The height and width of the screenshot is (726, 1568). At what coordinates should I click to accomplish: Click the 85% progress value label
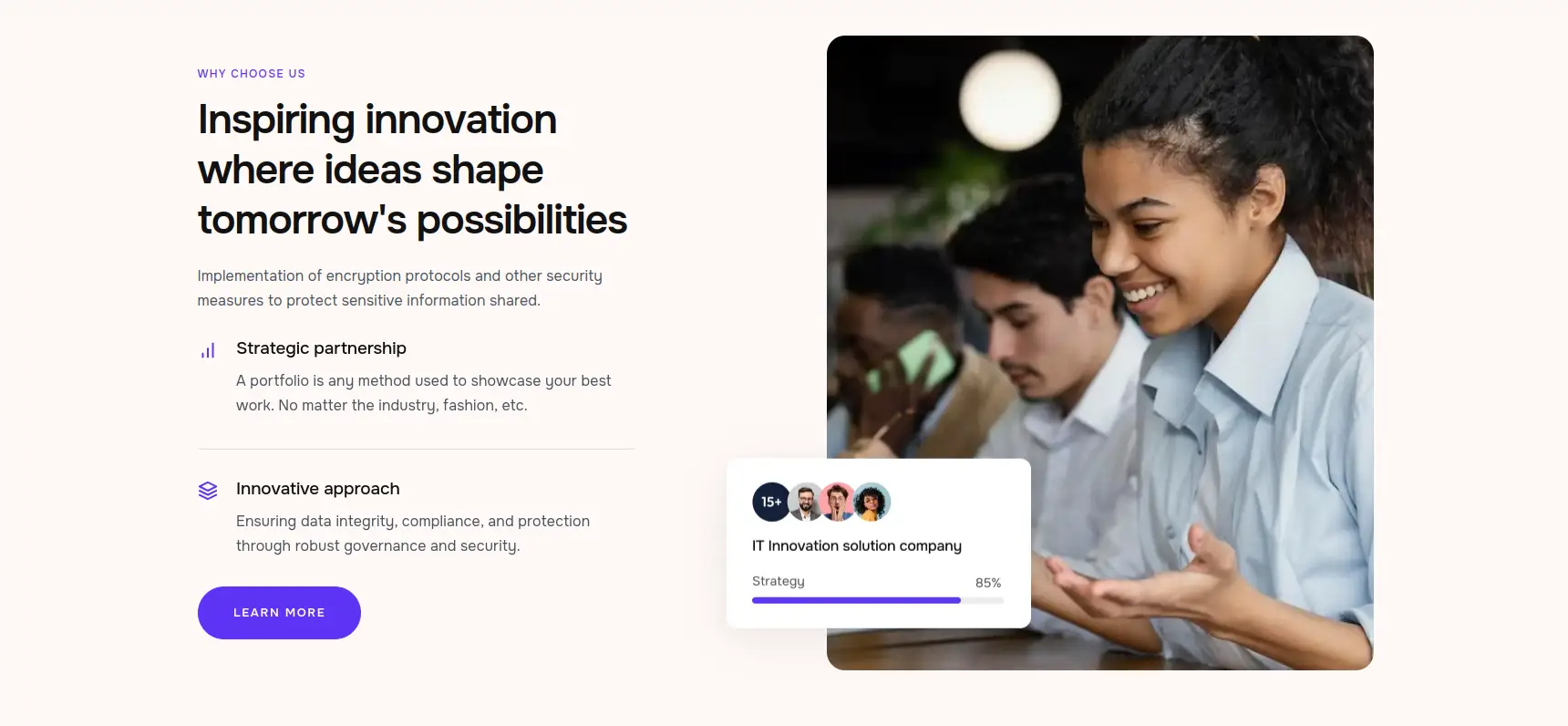pyautogui.click(x=988, y=583)
